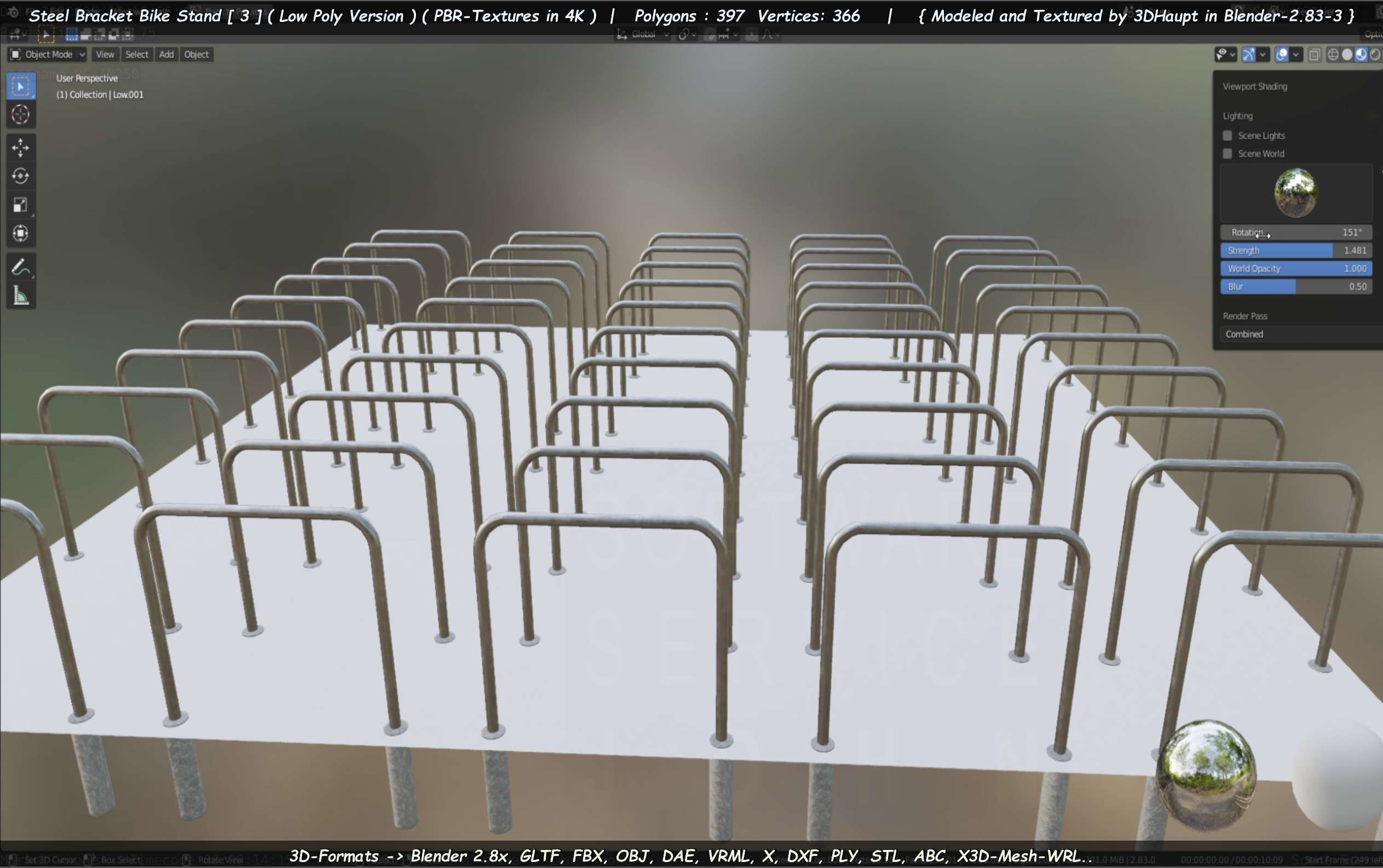Switch to Wireframe shading mode

[x=1333, y=55]
